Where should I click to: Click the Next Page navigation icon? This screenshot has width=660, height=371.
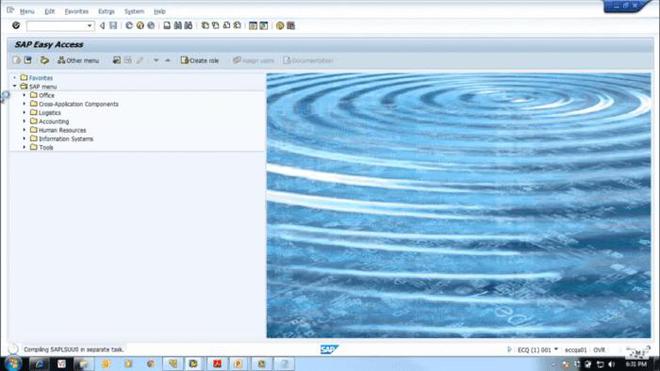pos(226,26)
